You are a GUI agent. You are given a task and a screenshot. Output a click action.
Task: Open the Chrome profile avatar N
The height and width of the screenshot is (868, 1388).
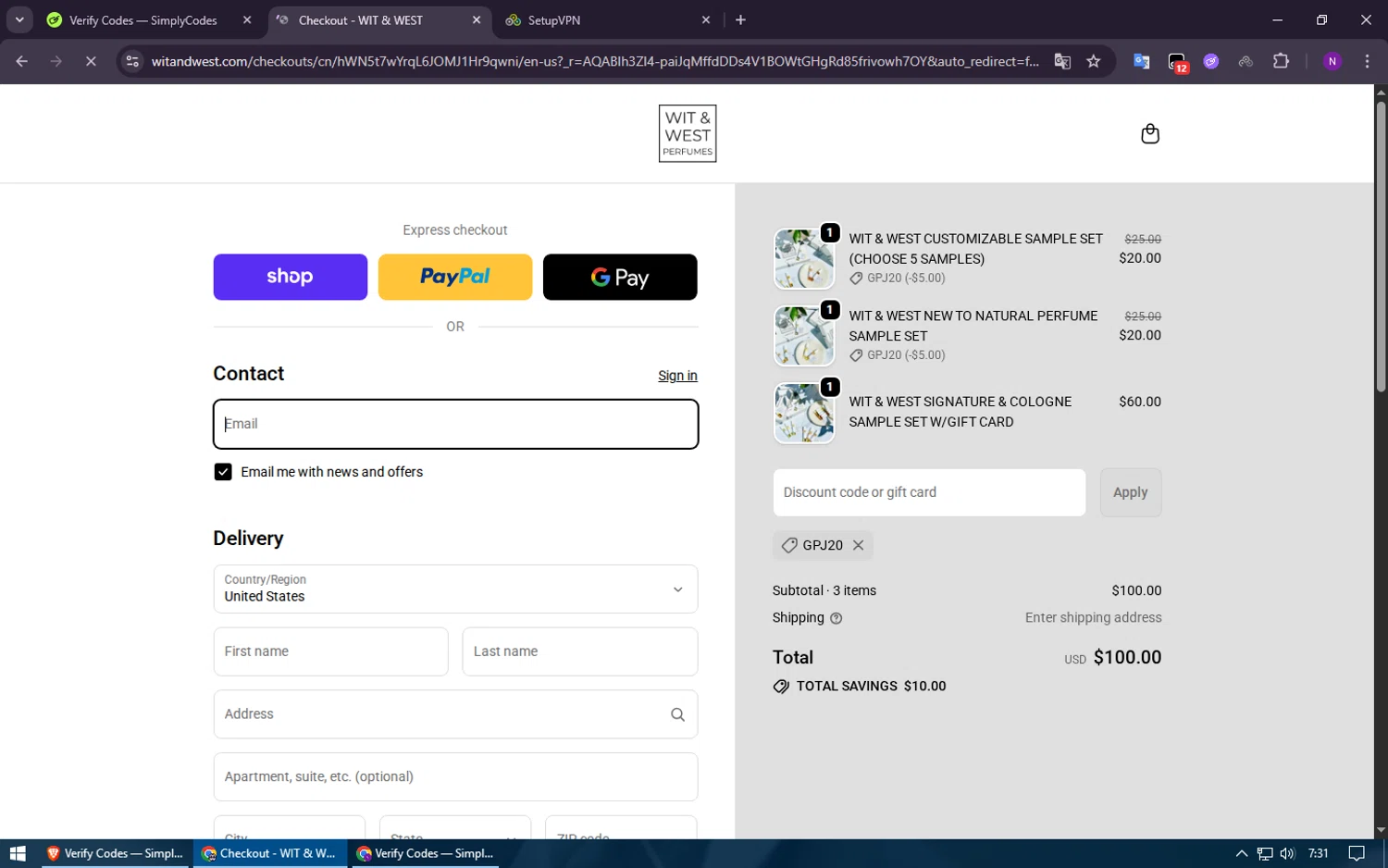(1332, 61)
